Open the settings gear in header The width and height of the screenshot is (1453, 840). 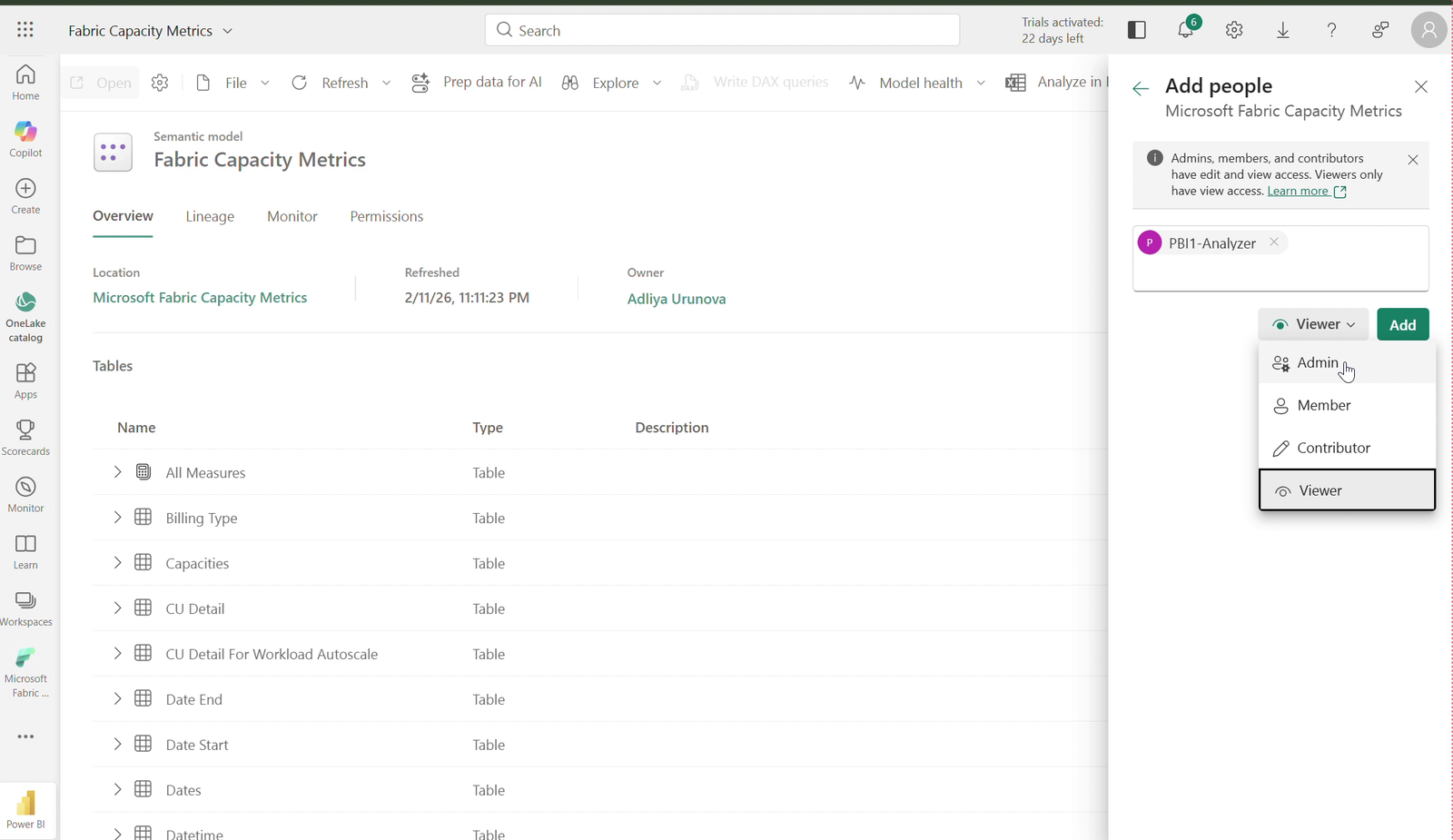[1234, 30]
